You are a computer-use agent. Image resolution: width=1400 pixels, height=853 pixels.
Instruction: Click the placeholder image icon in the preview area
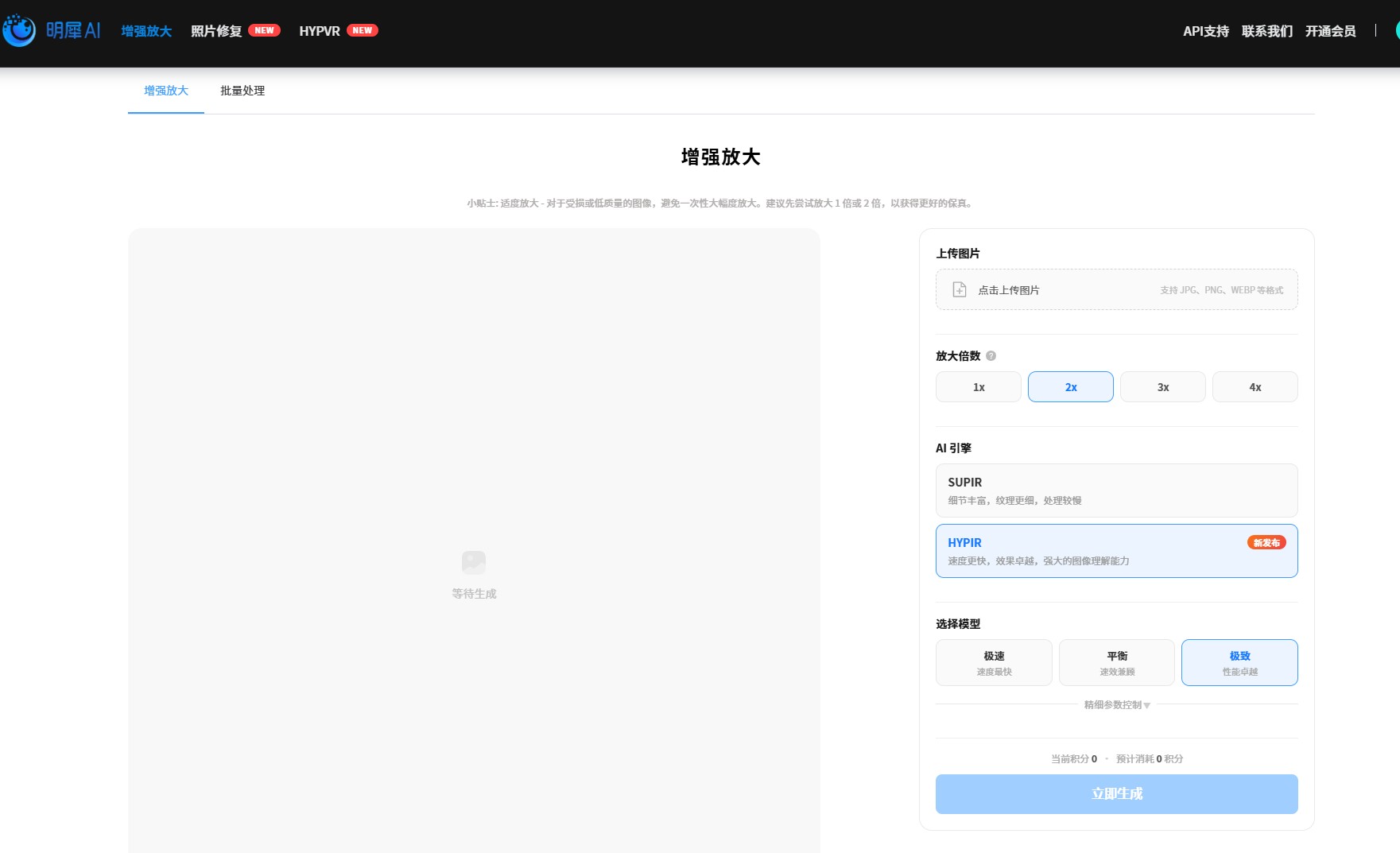[473, 562]
